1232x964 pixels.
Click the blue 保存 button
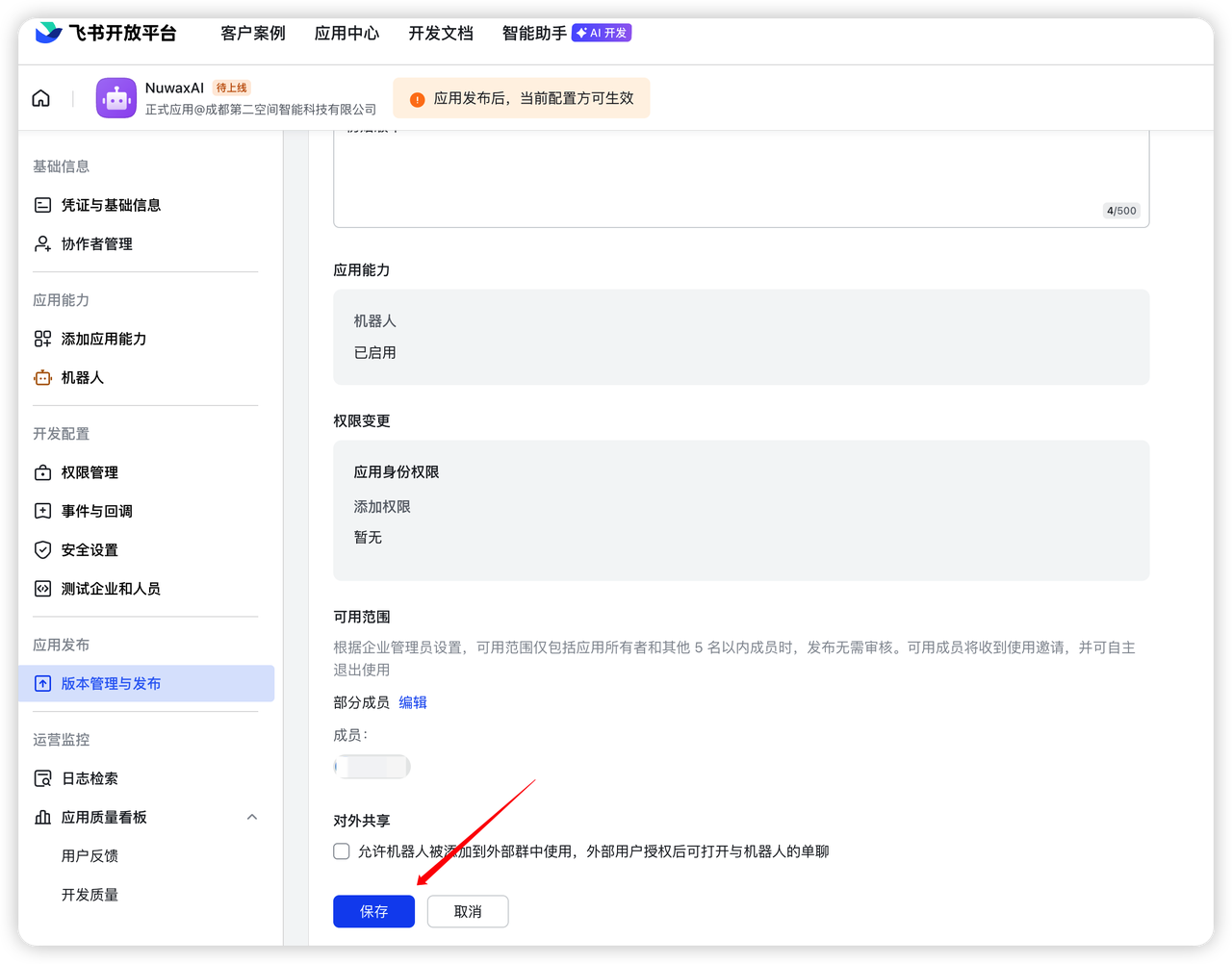coord(373,911)
